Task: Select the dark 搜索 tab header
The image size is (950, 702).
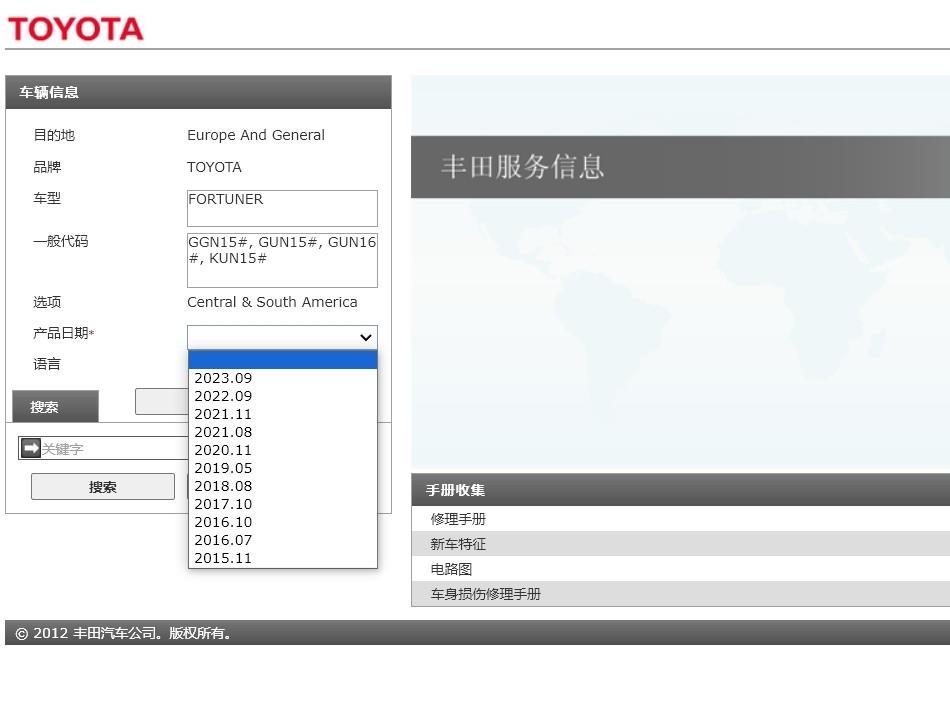Action: click(x=55, y=406)
